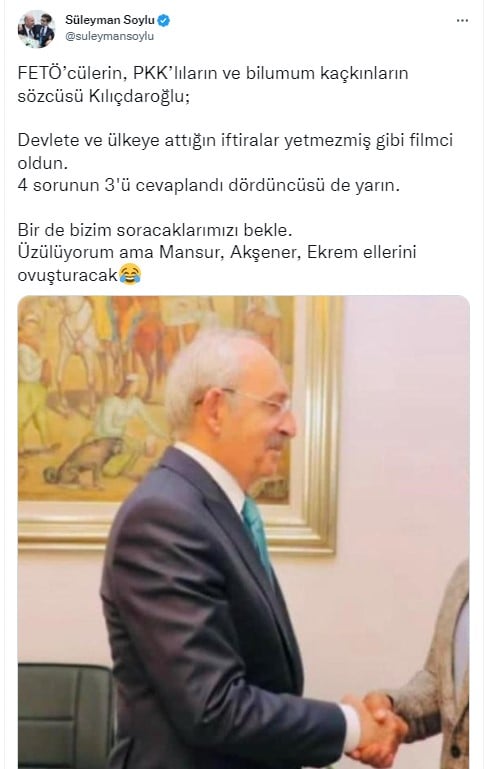This screenshot has width=491, height=769.
Task: Click the laughing-crying emoji after ovuşturacak
Action: pyautogui.click(x=130, y=275)
